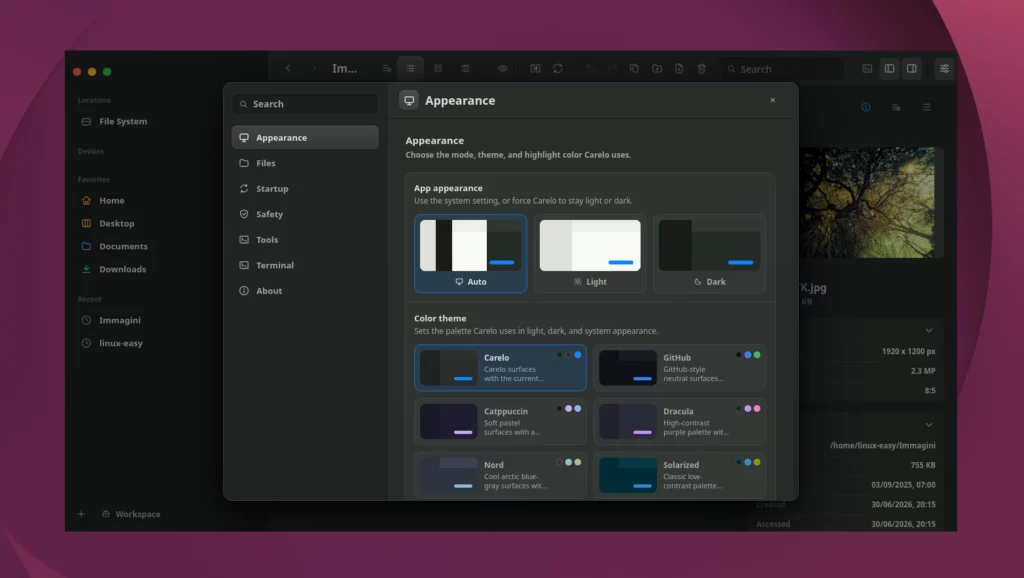This screenshot has height=578, width=1024.
Task: Open the sort options icon beside Im...
Action: point(387,68)
